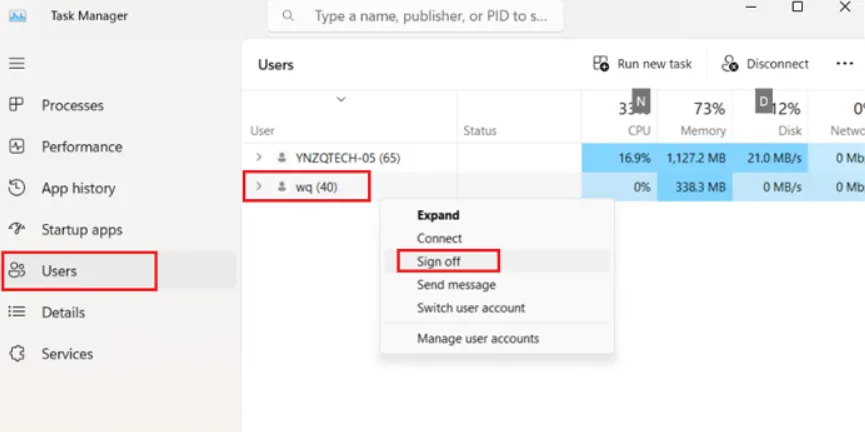
Task: Expand the wq (40) user row
Action: 259,186
